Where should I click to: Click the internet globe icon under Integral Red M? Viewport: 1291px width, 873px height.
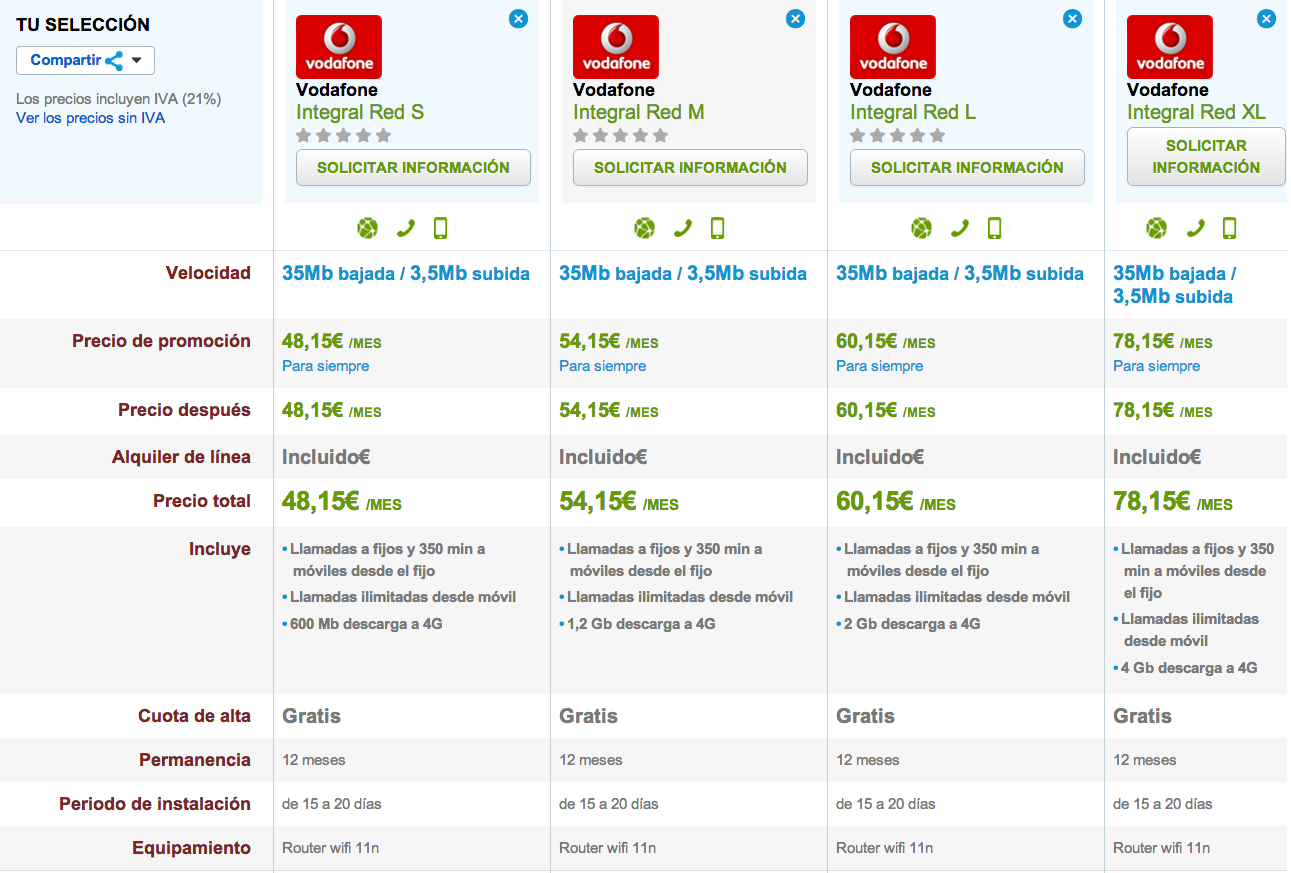[645, 229]
